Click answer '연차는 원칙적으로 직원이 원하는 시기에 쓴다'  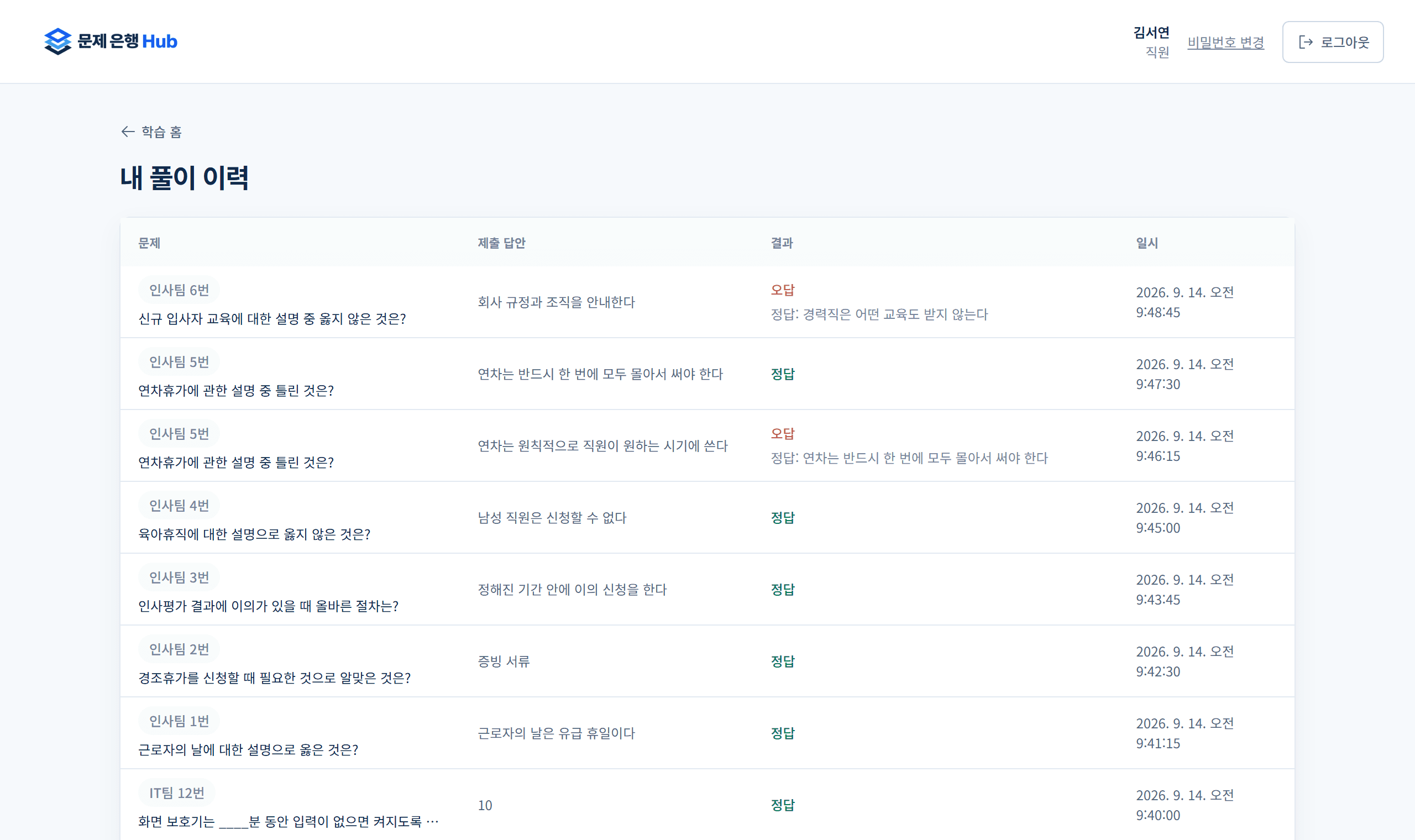click(x=603, y=446)
